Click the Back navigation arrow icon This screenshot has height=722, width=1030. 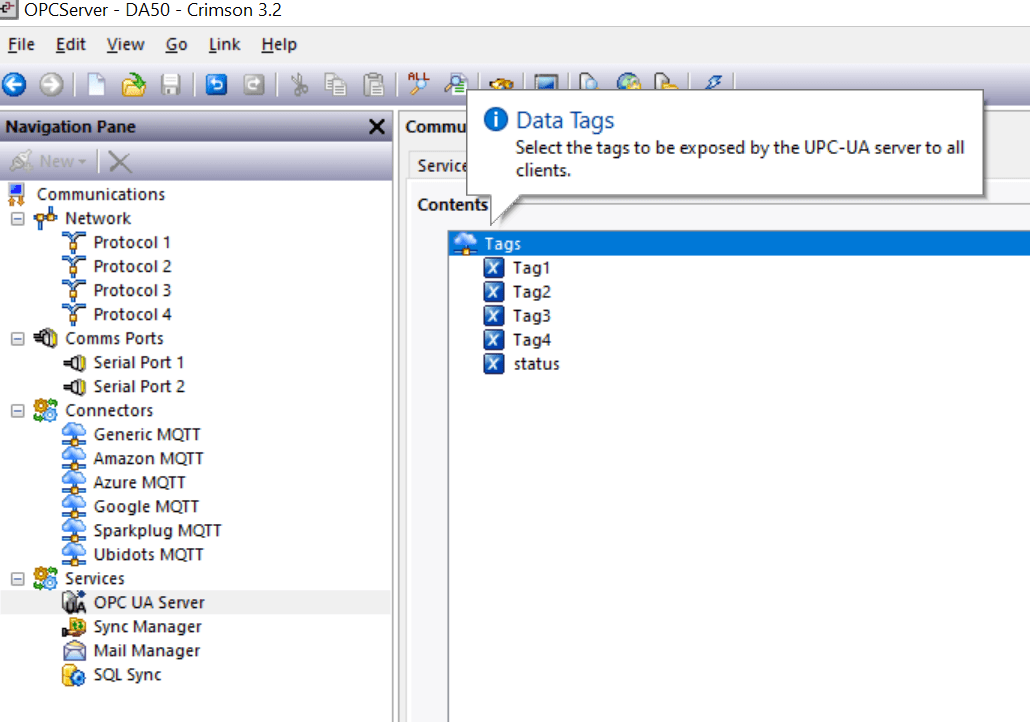click(x=14, y=85)
